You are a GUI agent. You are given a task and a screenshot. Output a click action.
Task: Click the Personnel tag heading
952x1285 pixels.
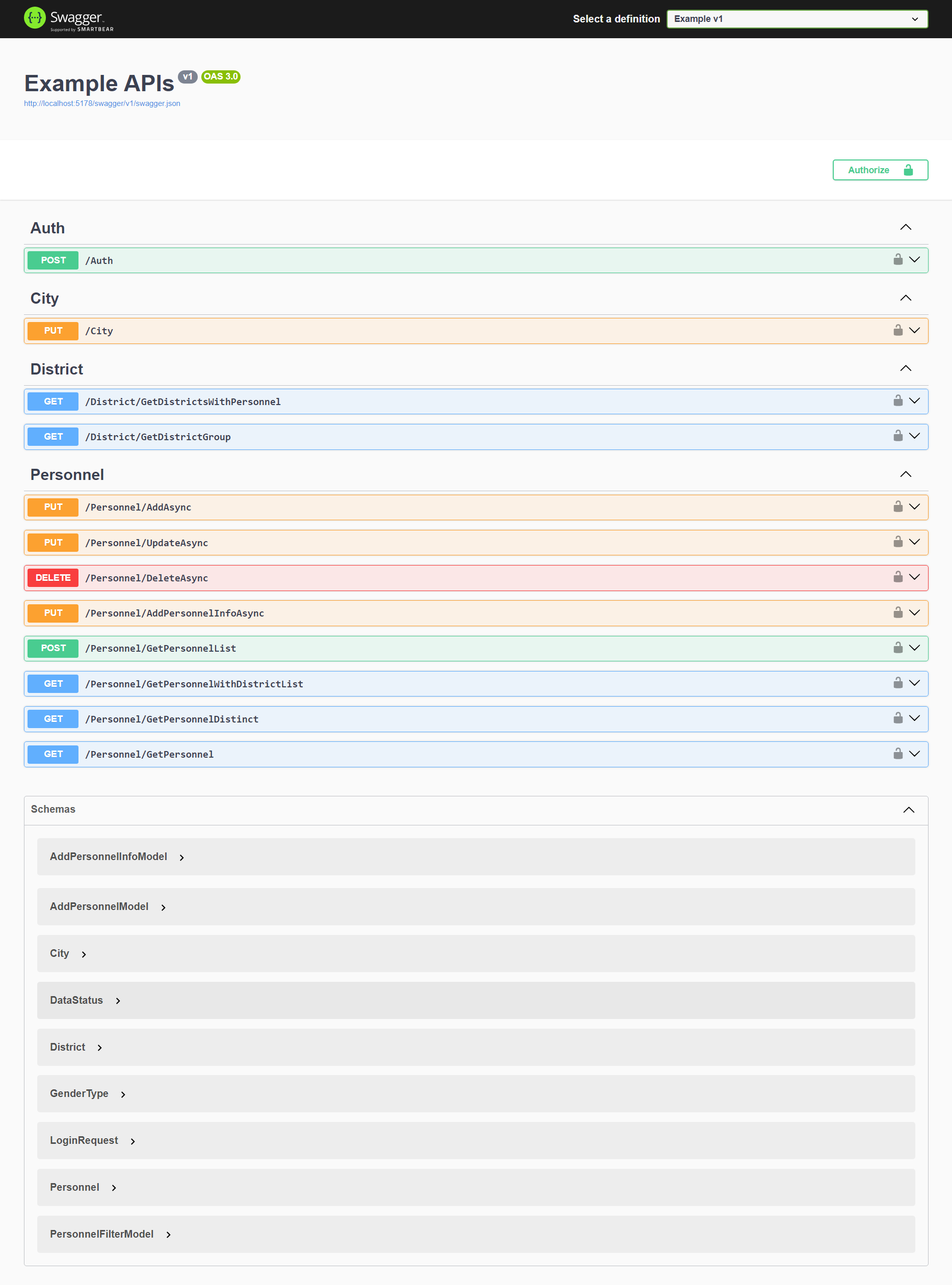(67, 474)
